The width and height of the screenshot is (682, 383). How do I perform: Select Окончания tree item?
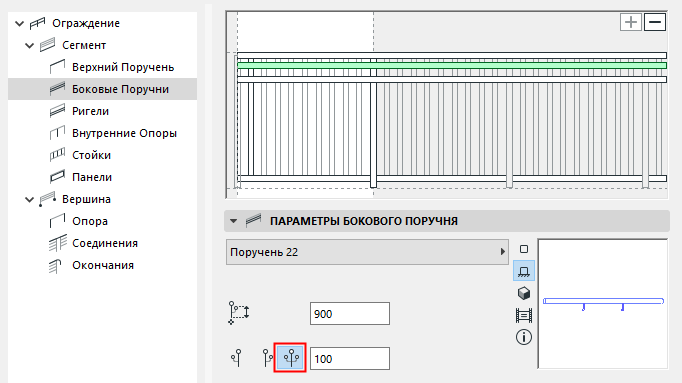[x=103, y=265]
